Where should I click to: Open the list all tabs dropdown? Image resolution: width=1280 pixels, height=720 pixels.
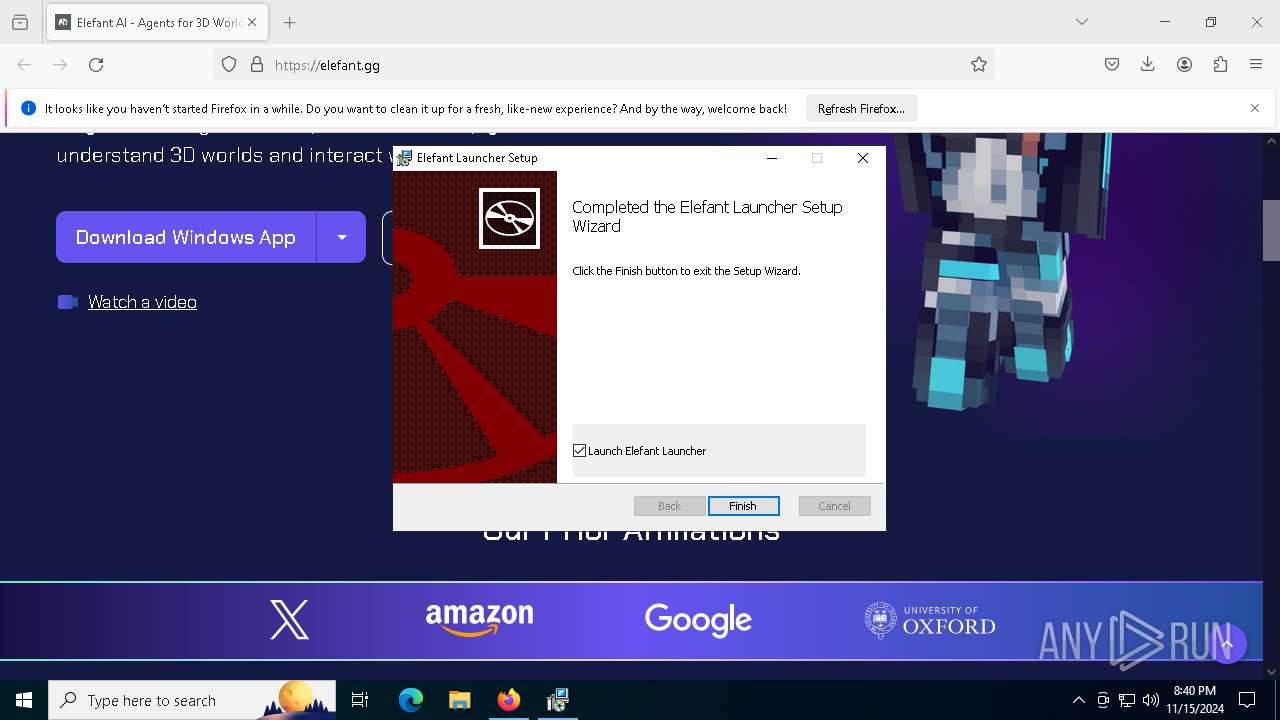[x=1082, y=22]
